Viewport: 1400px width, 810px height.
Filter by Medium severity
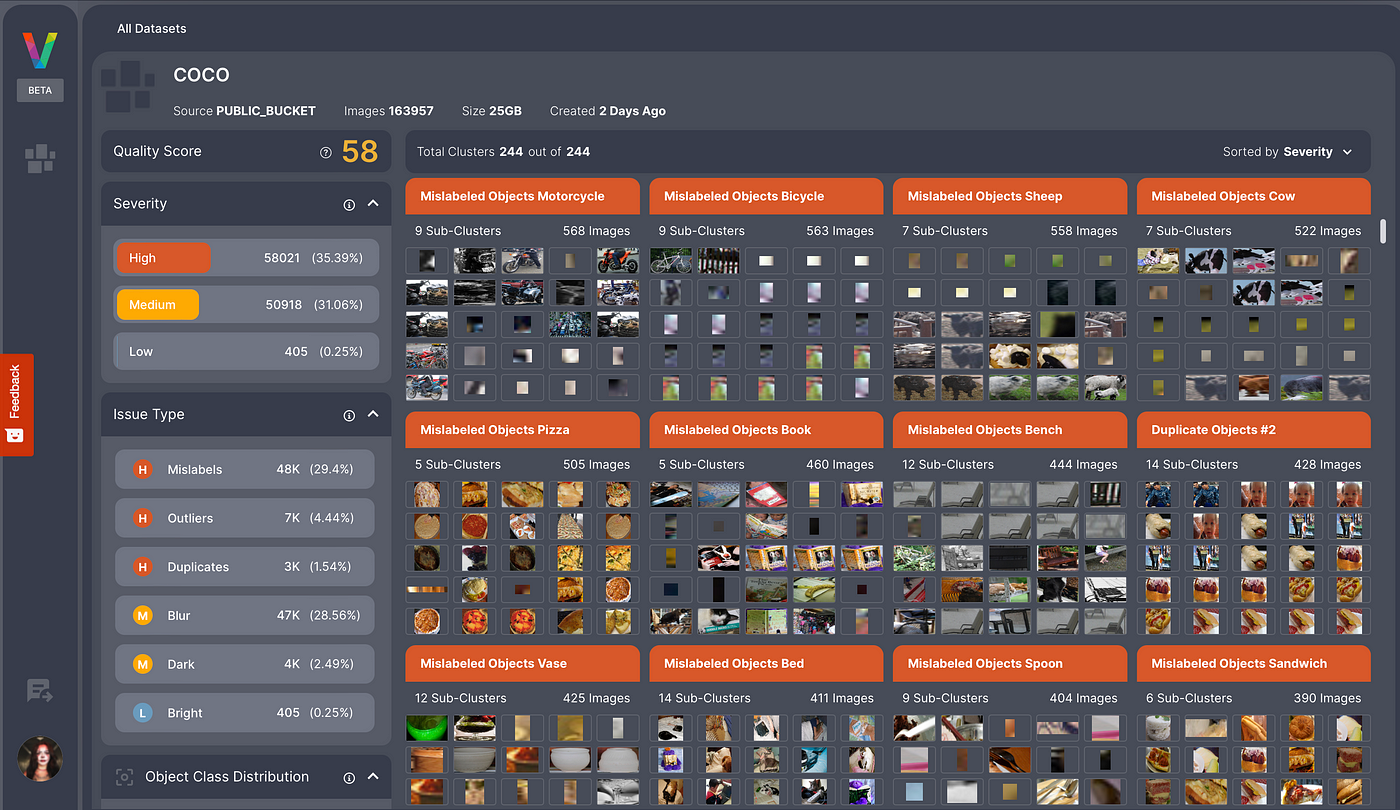[246, 305]
